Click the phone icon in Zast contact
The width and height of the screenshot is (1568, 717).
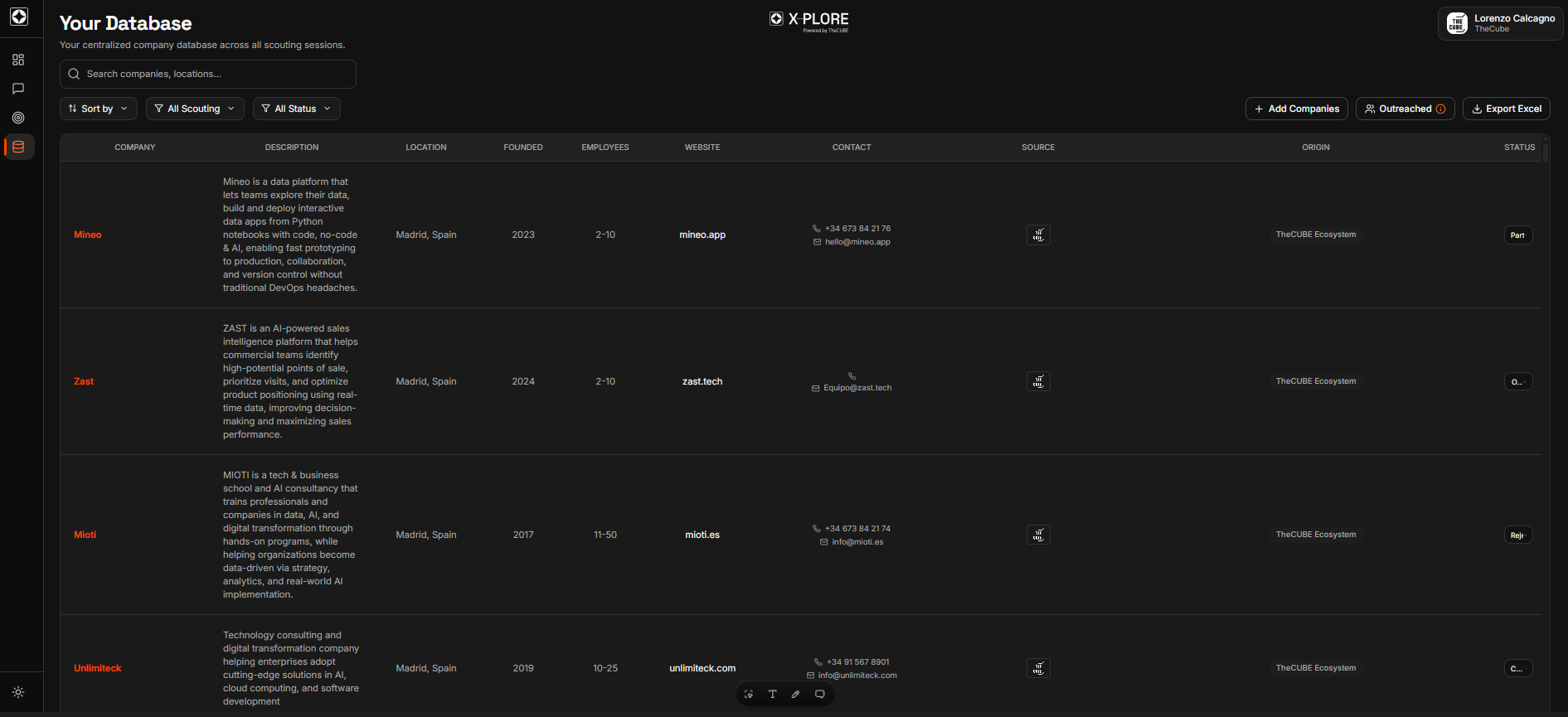[x=852, y=375]
